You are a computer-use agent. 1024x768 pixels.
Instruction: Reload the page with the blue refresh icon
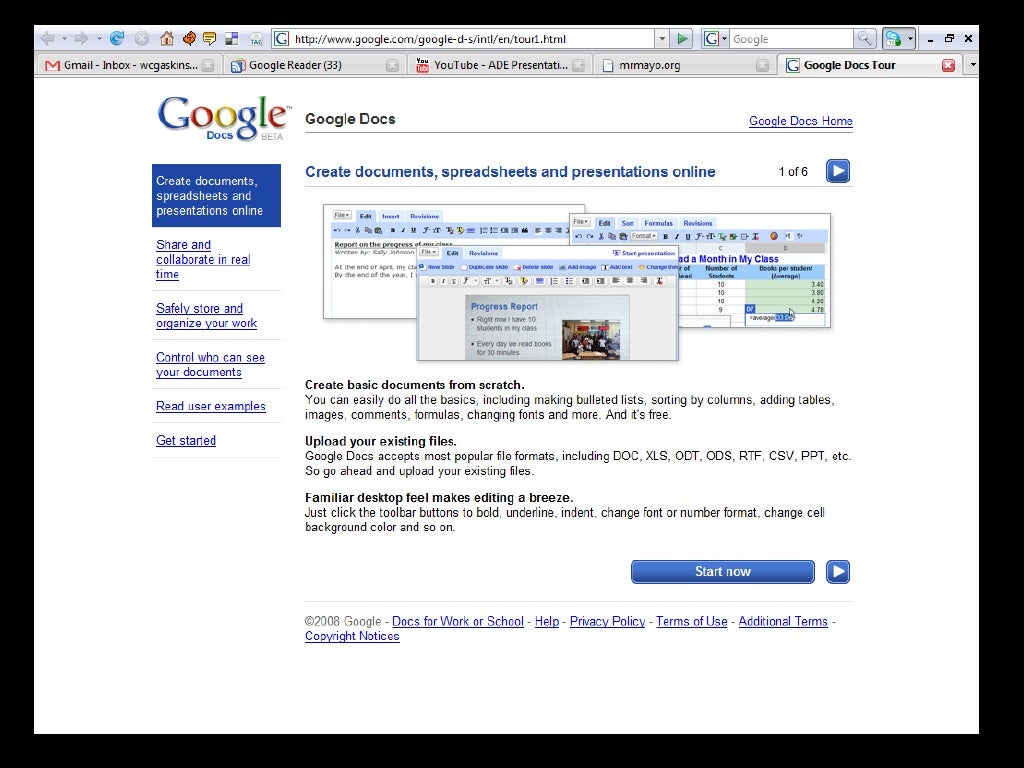[117, 39]
